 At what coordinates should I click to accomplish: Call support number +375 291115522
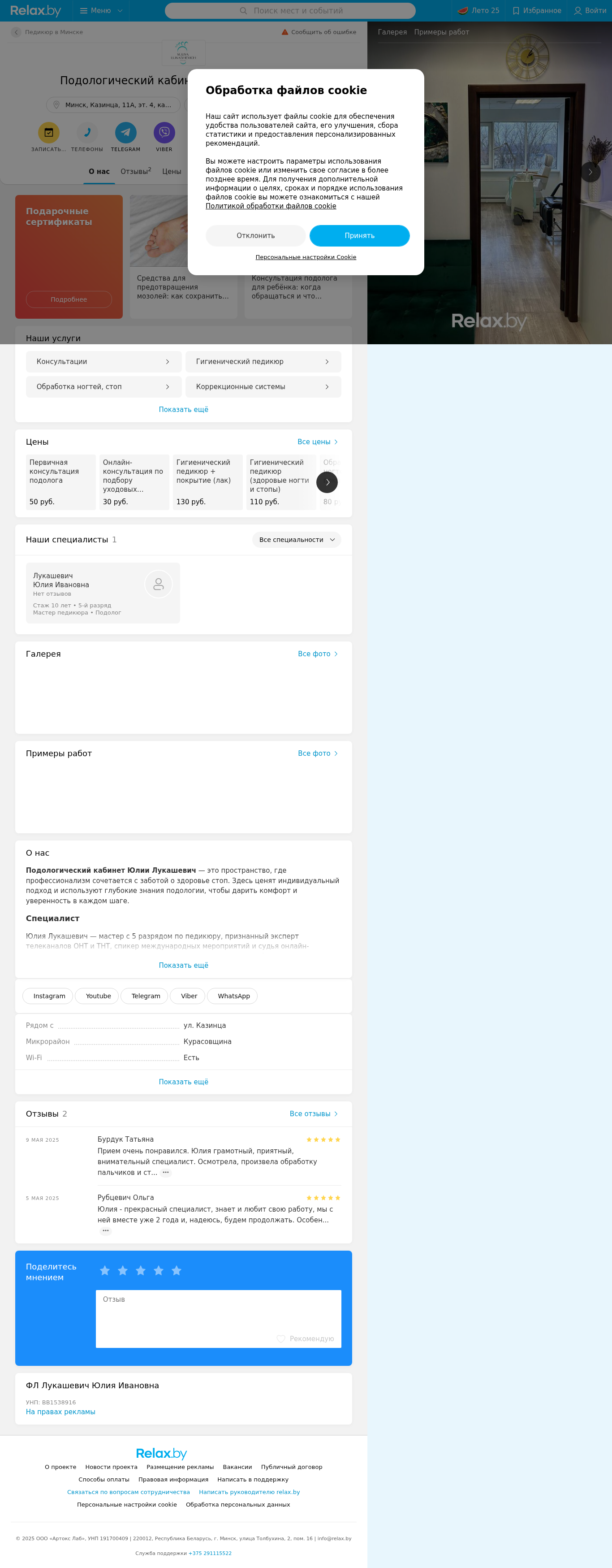[210, 1553]
